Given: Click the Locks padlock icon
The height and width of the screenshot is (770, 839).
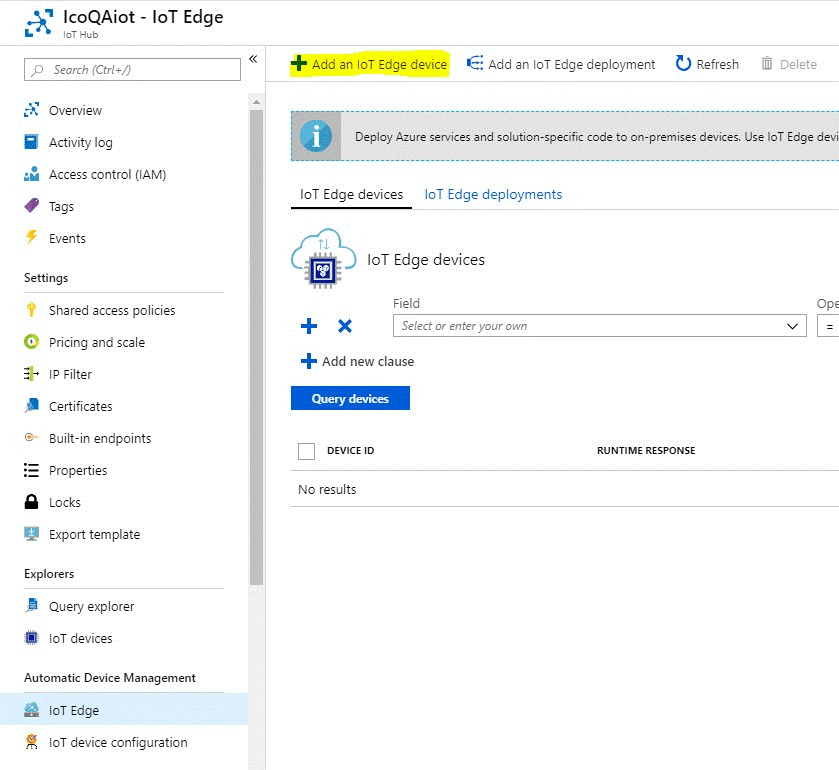Looking at the screenshot, I should [x=31, y=502].
